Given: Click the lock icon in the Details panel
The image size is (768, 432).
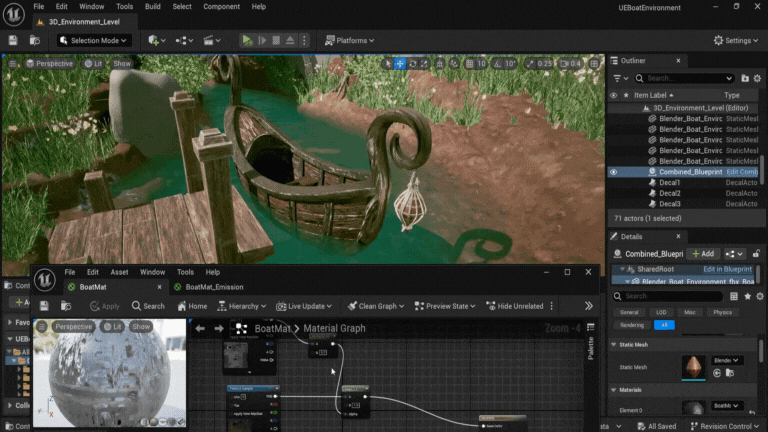Looking at the screenshot, I should pyautogui.click(x=756, y=254).
